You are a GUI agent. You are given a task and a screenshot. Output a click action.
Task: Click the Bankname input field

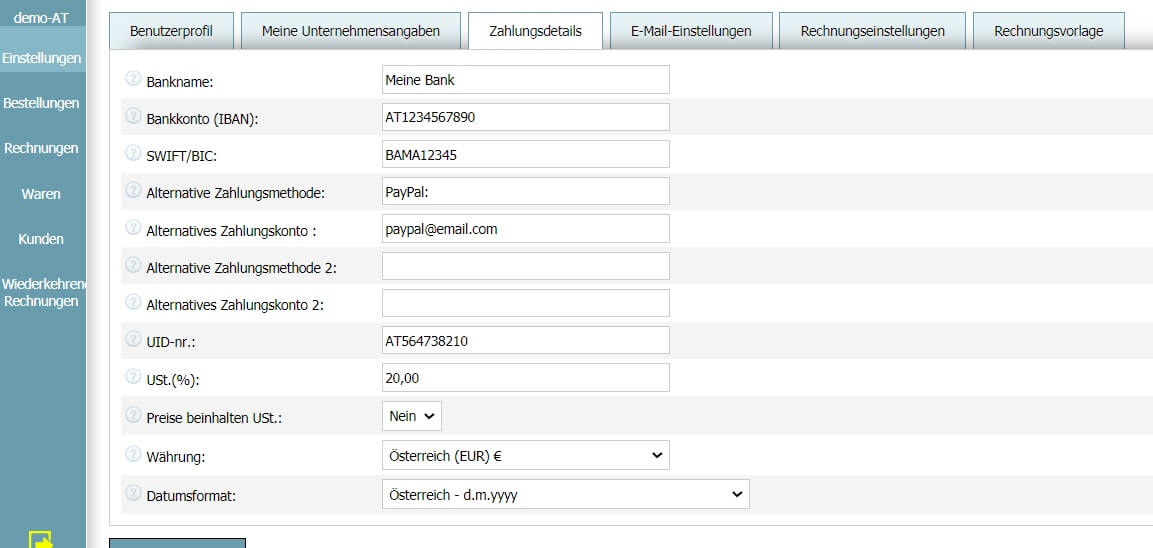pos(526,79)
